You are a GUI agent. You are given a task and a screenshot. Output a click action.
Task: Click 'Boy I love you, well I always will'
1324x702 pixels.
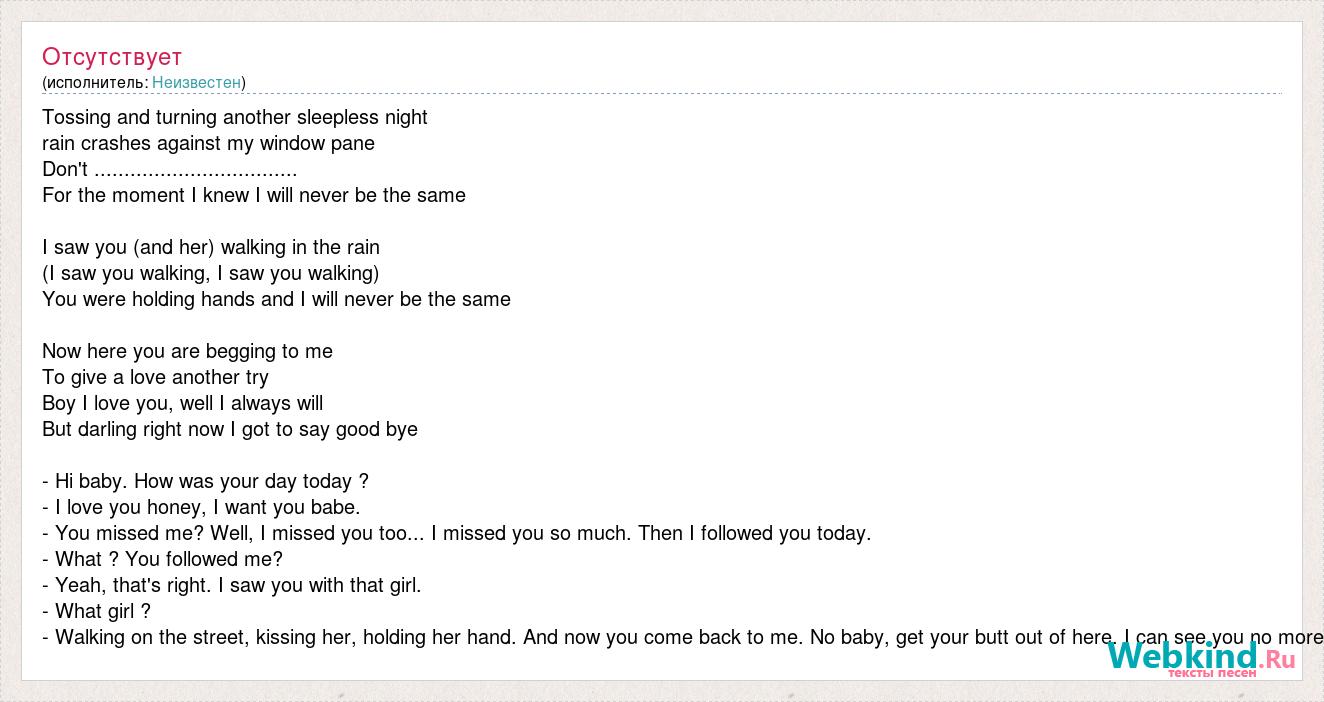click(183, 403)
